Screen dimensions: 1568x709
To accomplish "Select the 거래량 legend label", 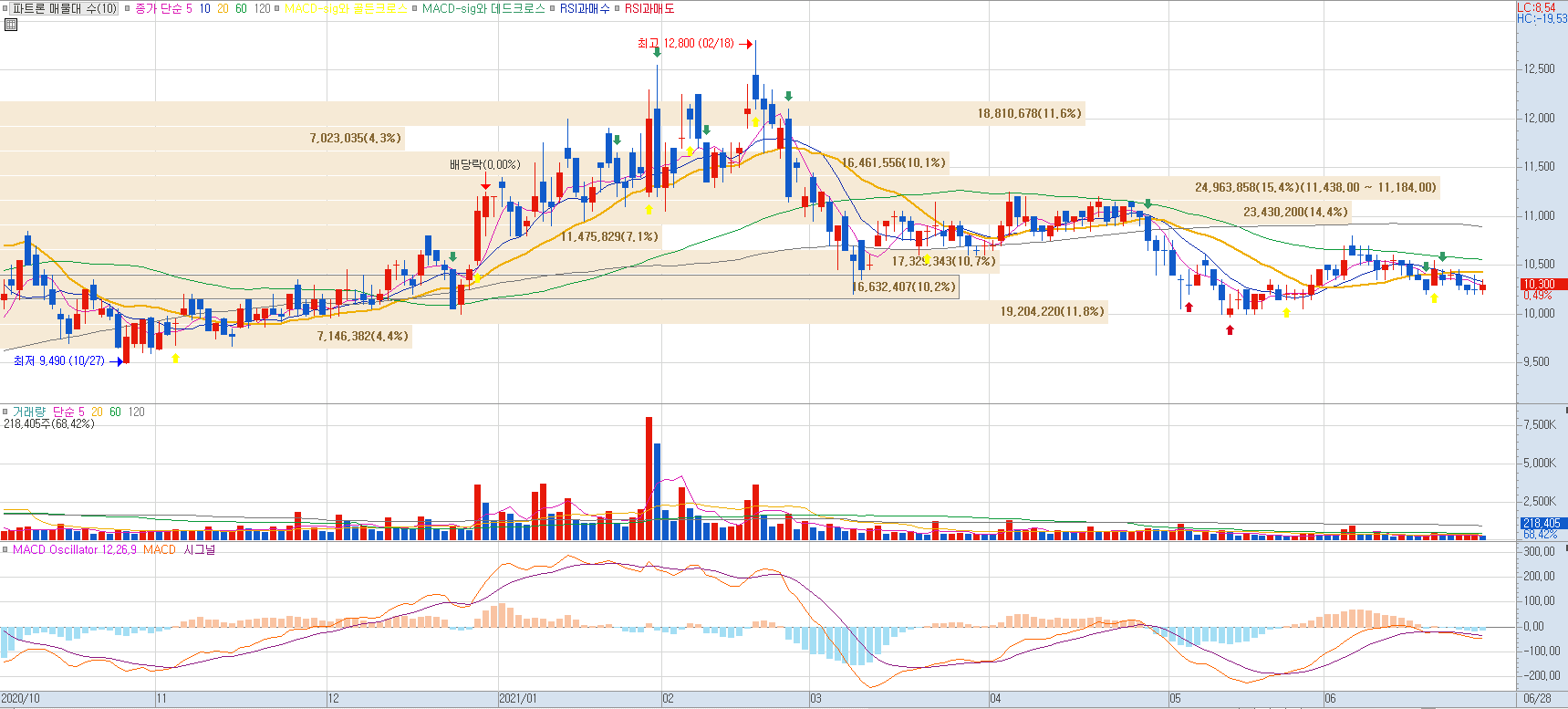I will (x=30, y=412).
